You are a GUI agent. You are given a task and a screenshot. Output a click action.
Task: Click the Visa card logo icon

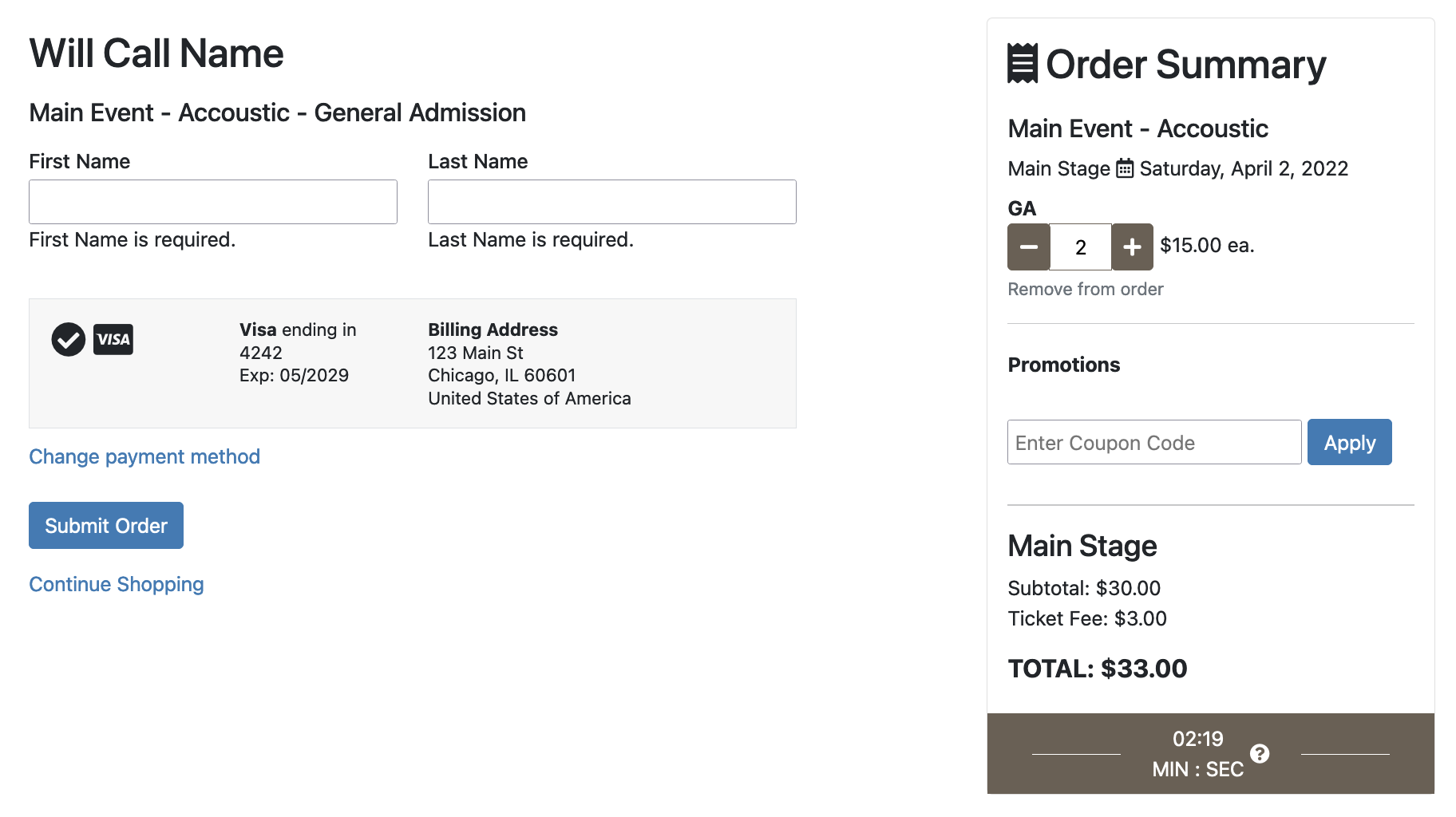click(x=113, y=340)
